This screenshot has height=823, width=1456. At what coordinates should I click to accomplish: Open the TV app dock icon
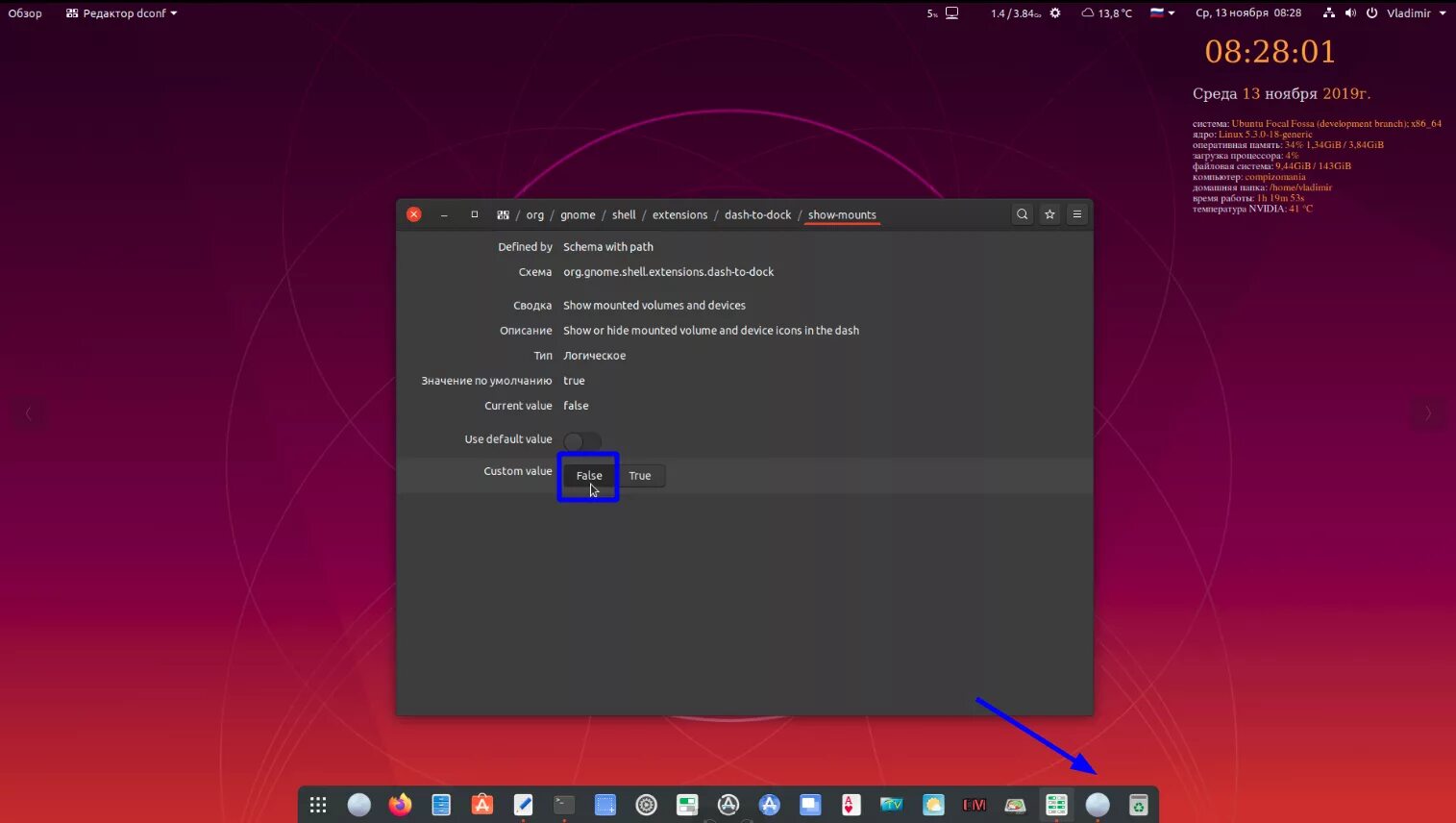pos(892,805)
